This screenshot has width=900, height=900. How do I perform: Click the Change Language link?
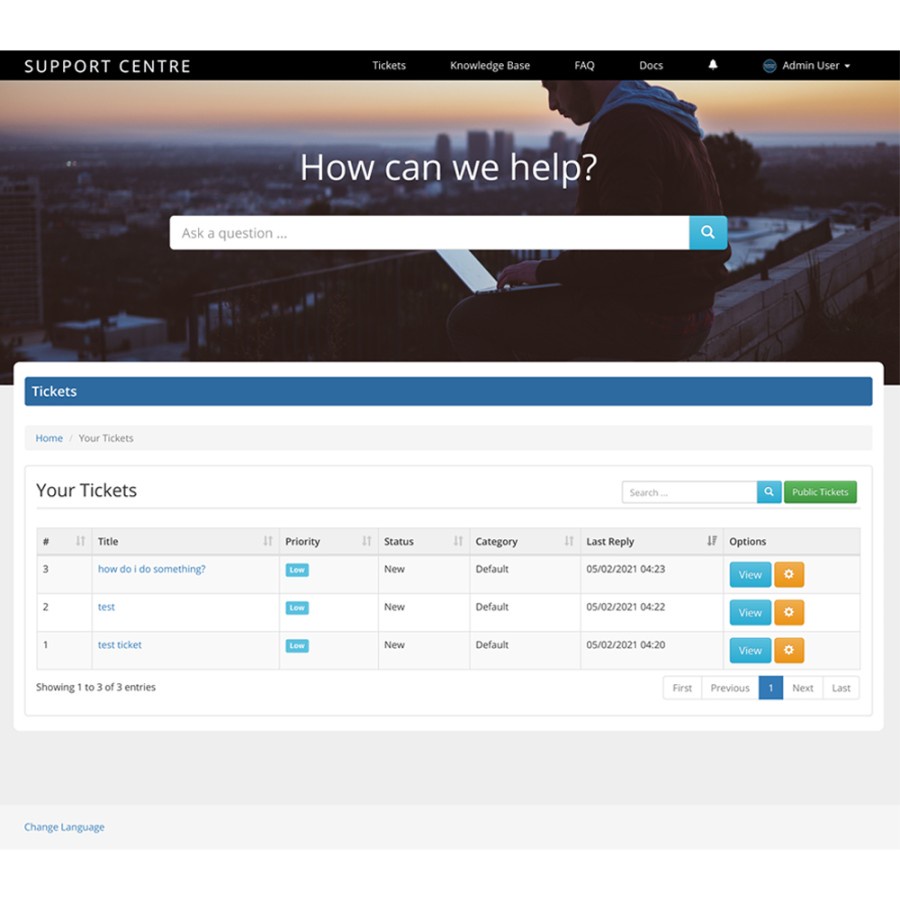coord(64,827)
